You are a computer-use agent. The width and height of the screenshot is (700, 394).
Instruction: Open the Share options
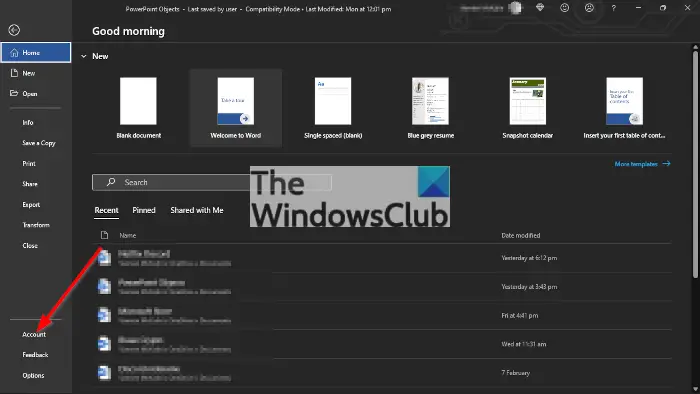pyautogui.click(x=30, y=184)
